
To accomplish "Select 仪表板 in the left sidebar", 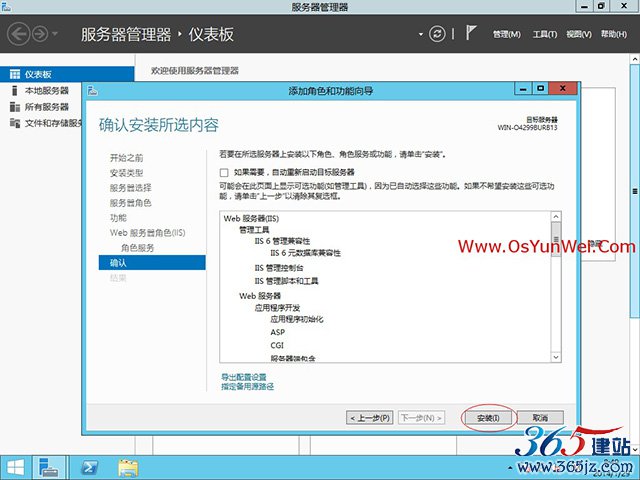I will pos(67,74).
